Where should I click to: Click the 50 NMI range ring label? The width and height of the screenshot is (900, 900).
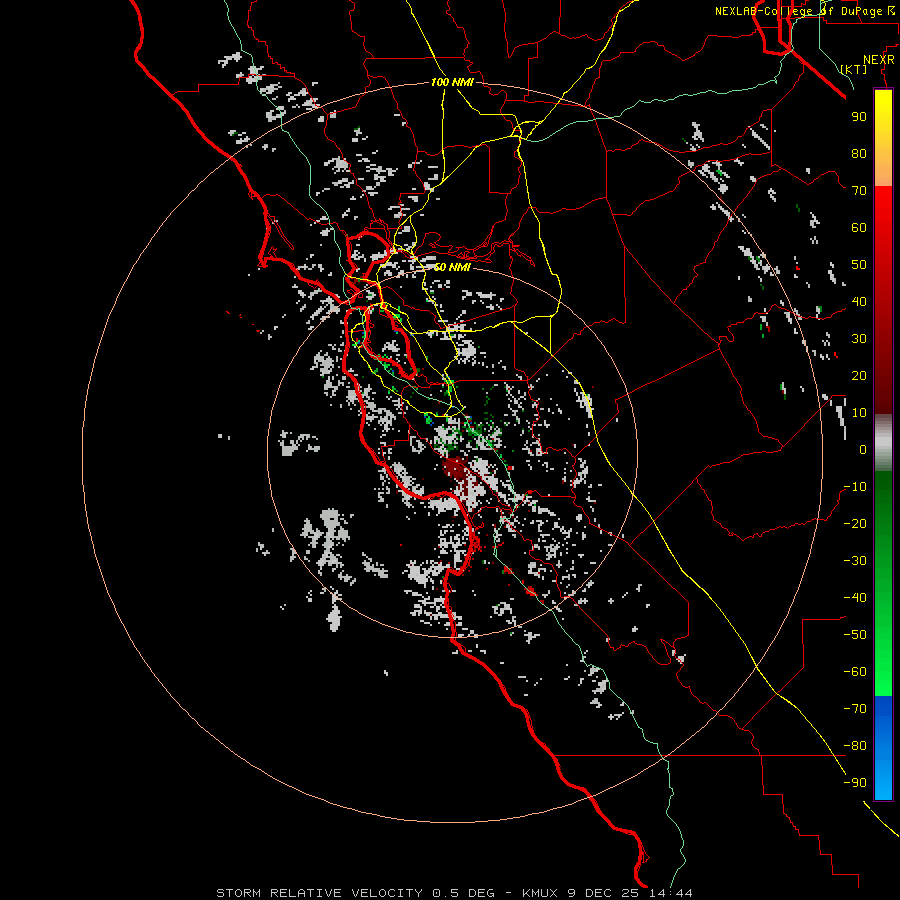click(451, 267)
